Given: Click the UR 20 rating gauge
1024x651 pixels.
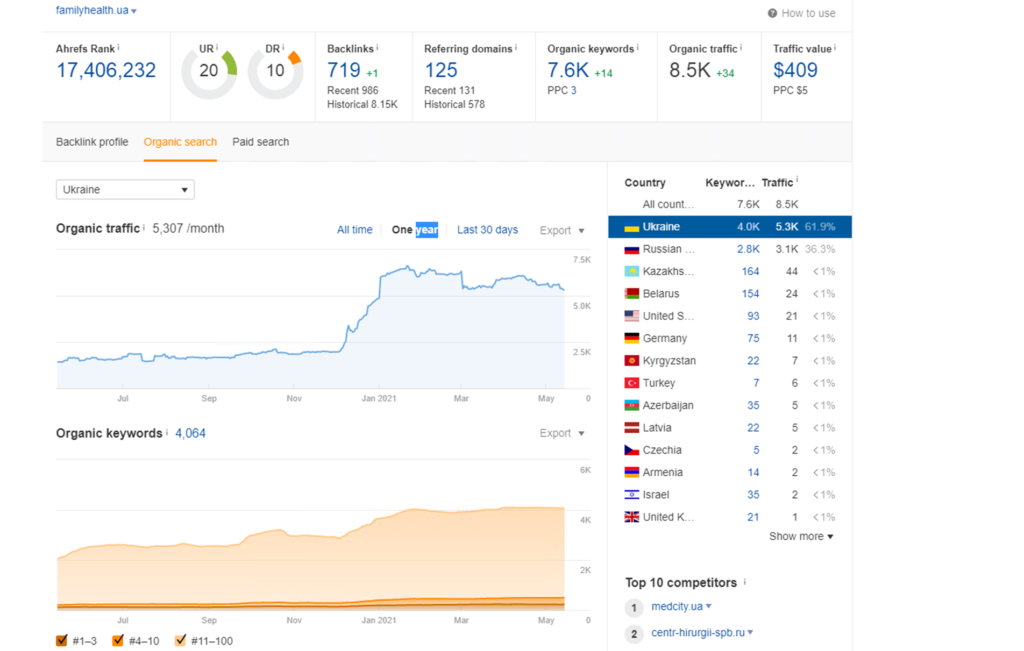Looking at the screenshot, I should coord(209,71).
